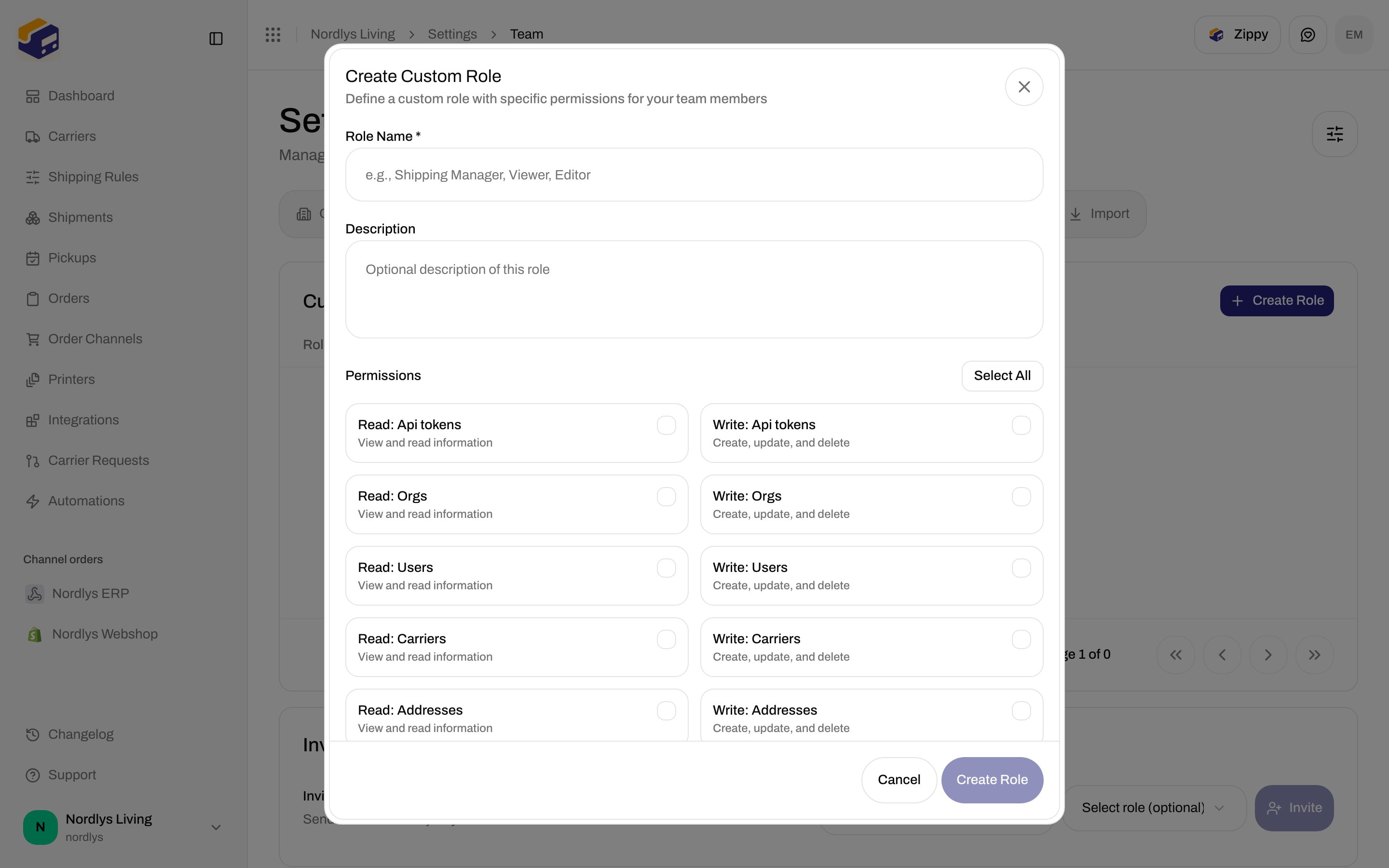Click the Changelog history icon
Viewport: 1389px width, 868px height.
coord(33,735)
